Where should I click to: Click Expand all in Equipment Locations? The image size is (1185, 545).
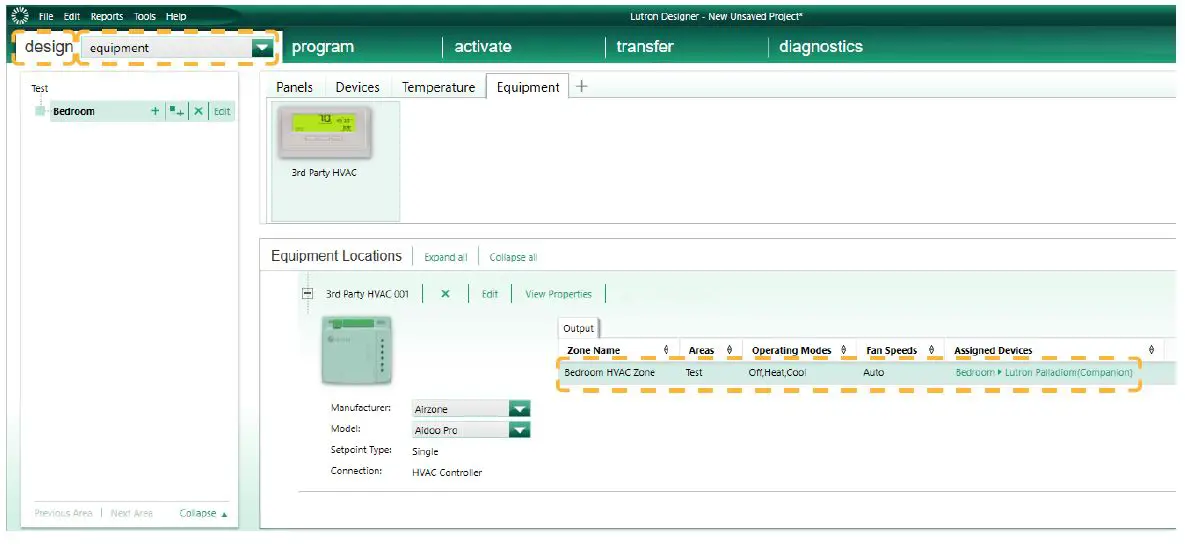point(445,257)
